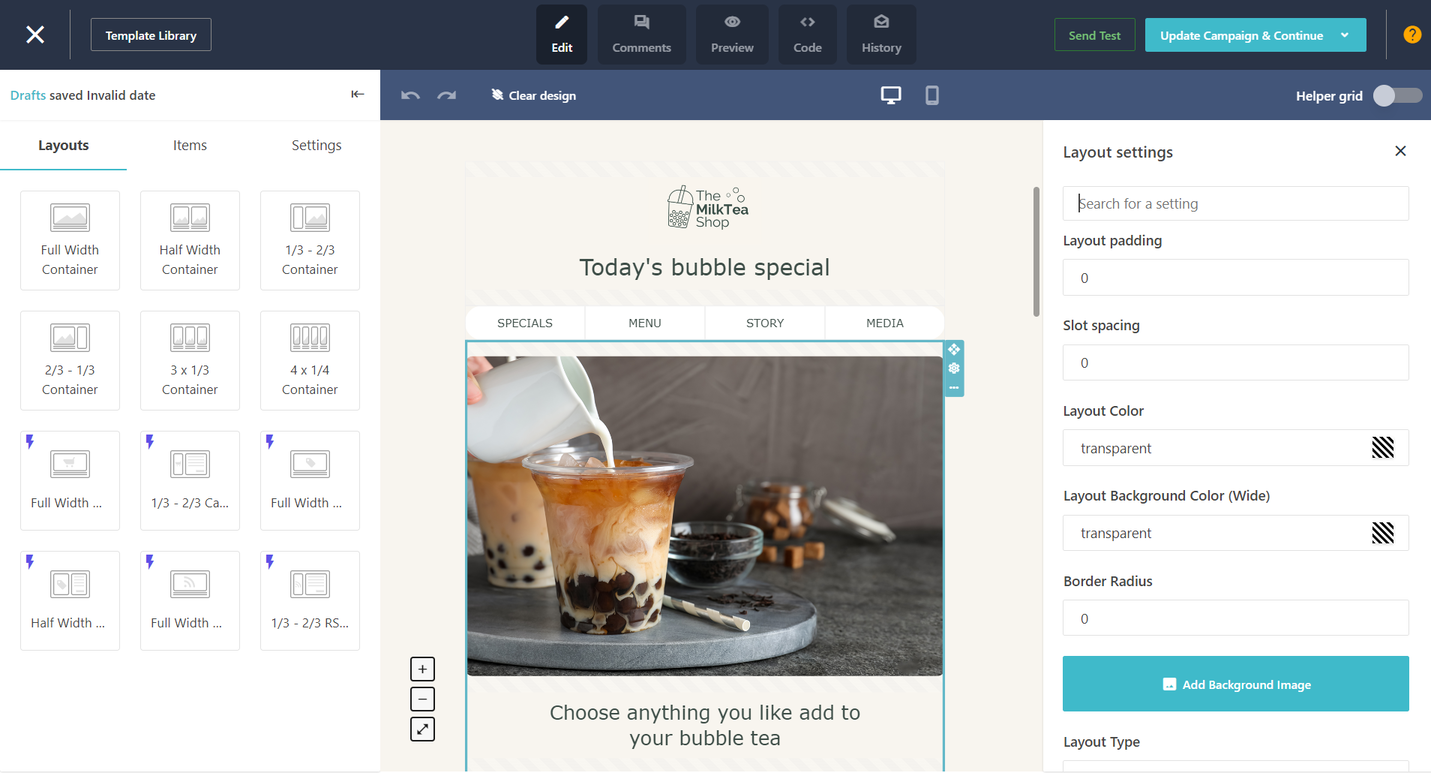The height and width of the screenshot is (773, 1431).
Task: Click the Add Background Image button
Action: coord(1235,684)
